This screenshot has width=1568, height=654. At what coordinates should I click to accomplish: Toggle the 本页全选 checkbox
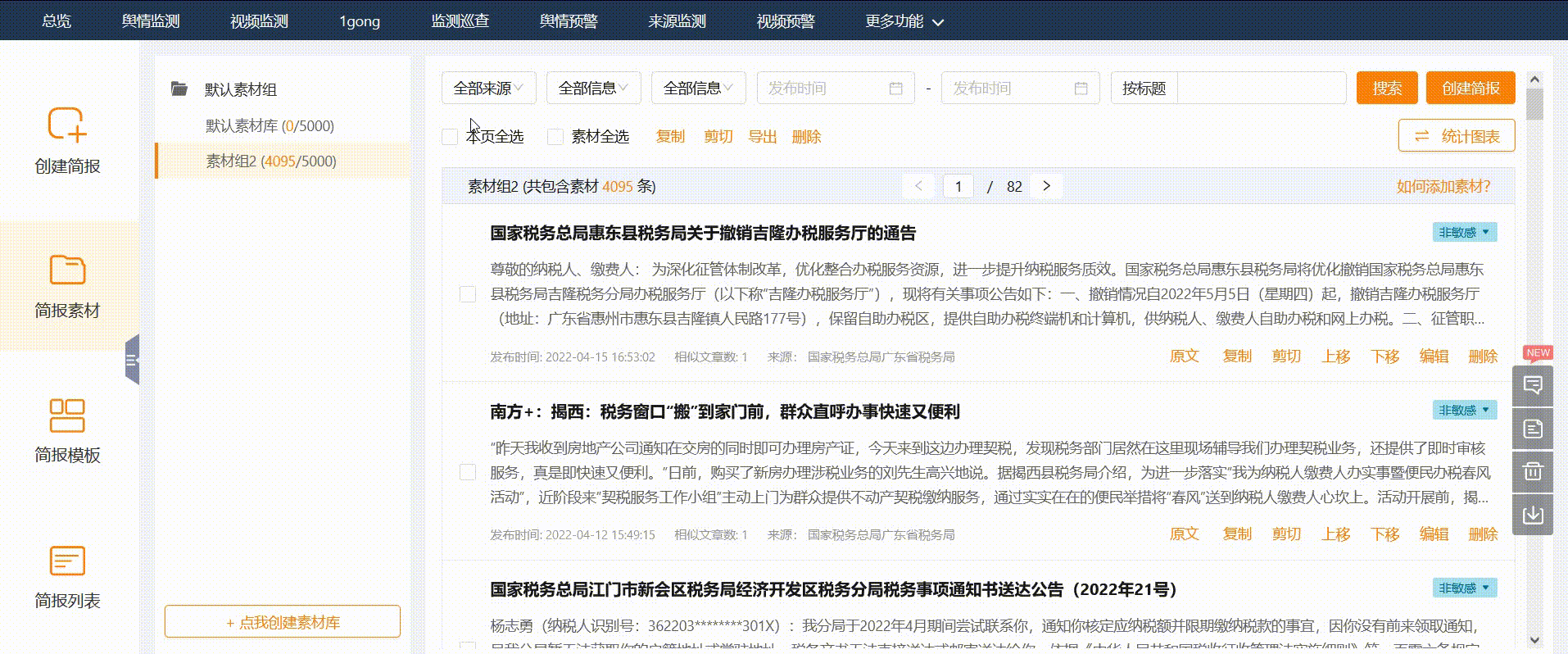(450, 137)
